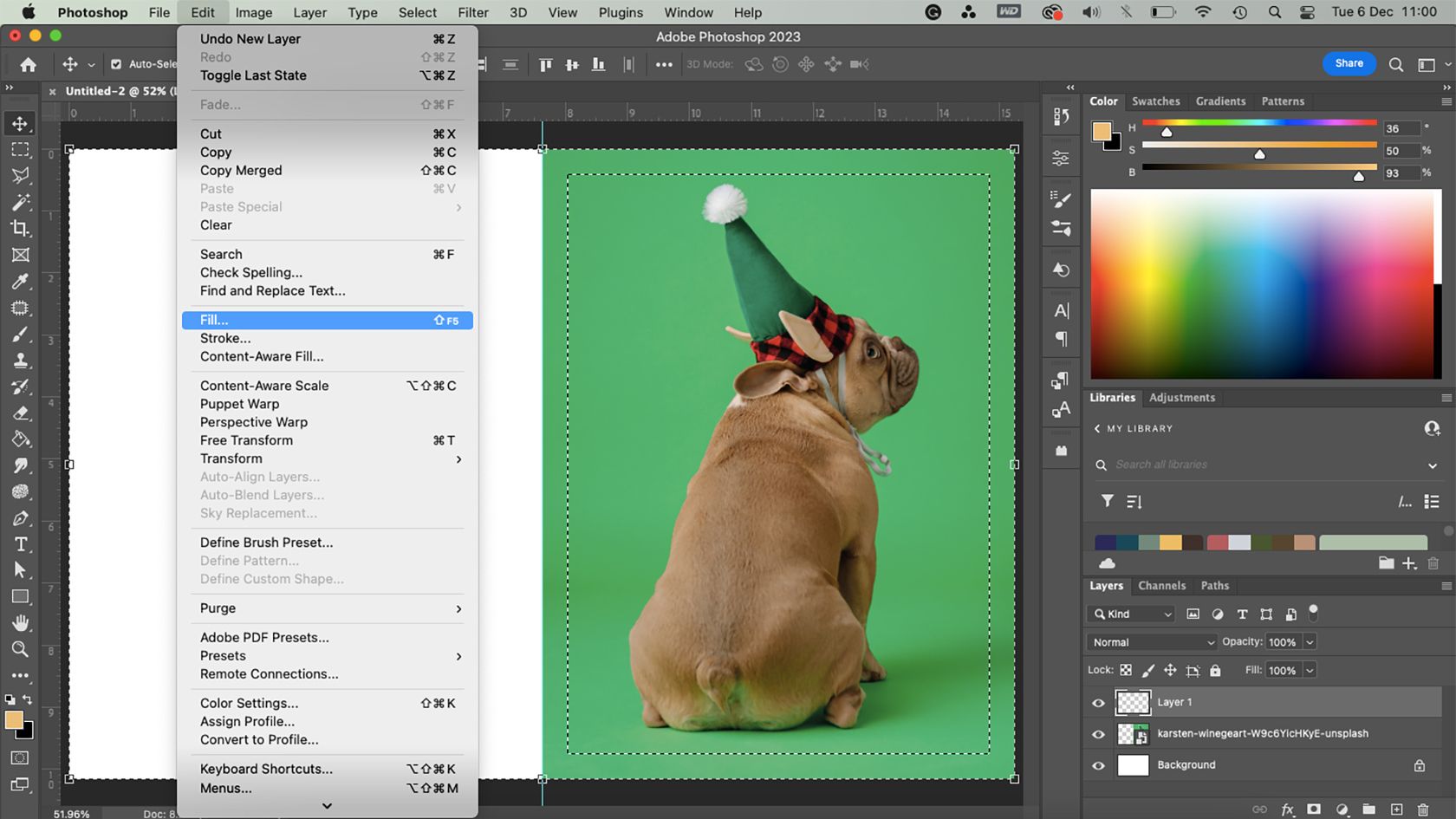Open the Kind filter dropdown in Layers panel

point(1129,614)
